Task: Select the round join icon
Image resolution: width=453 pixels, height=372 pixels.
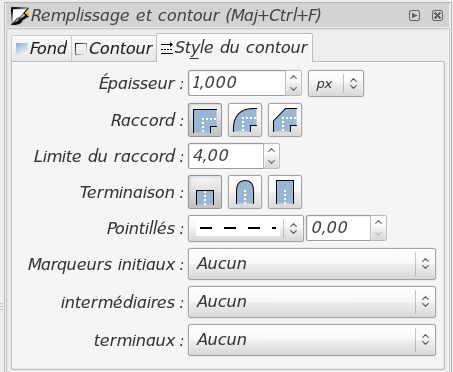Action: [245, 120]
